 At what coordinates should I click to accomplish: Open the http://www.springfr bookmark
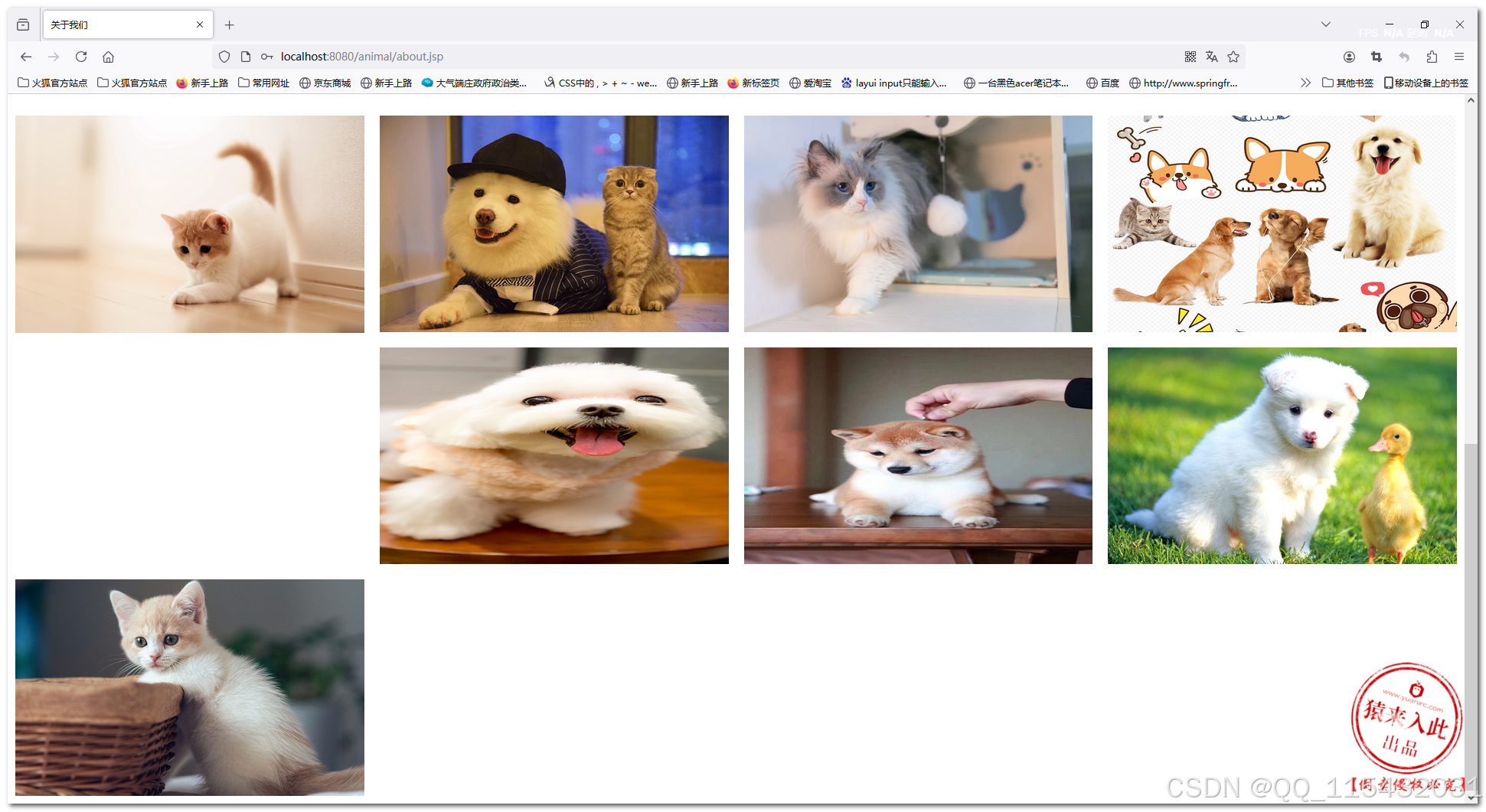click(x=1183, y=83)
